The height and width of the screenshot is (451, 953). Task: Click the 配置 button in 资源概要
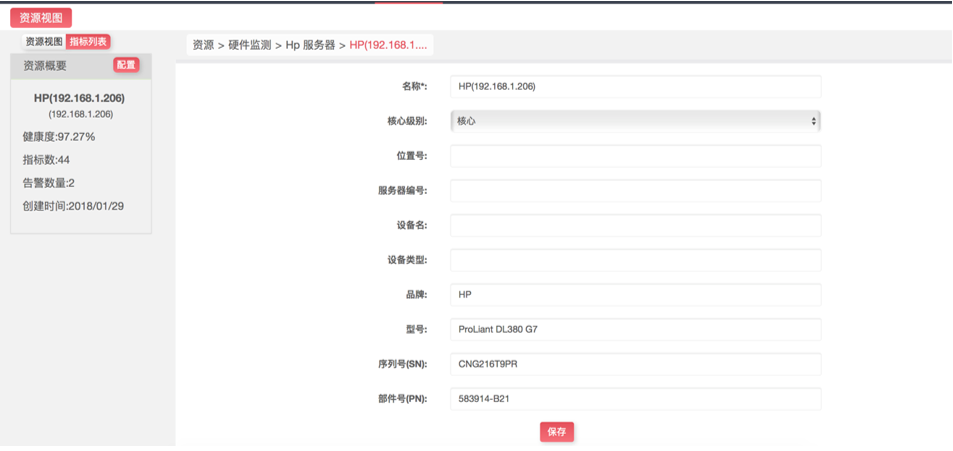pos(126,65)
